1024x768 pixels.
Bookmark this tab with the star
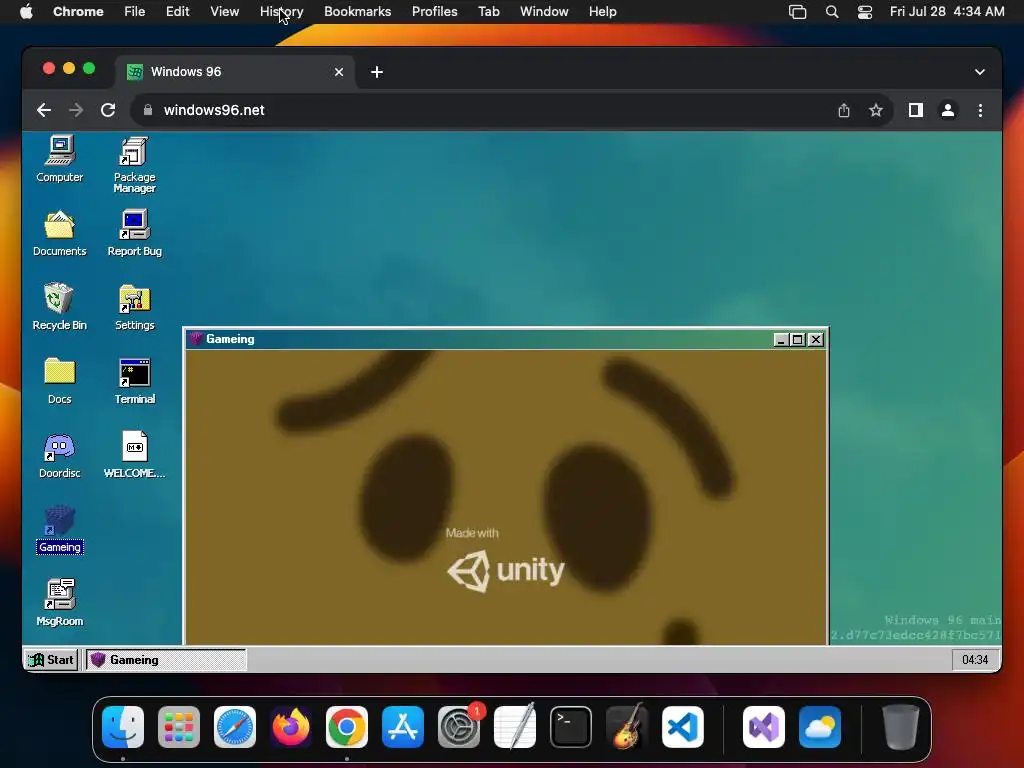[876, 110]
